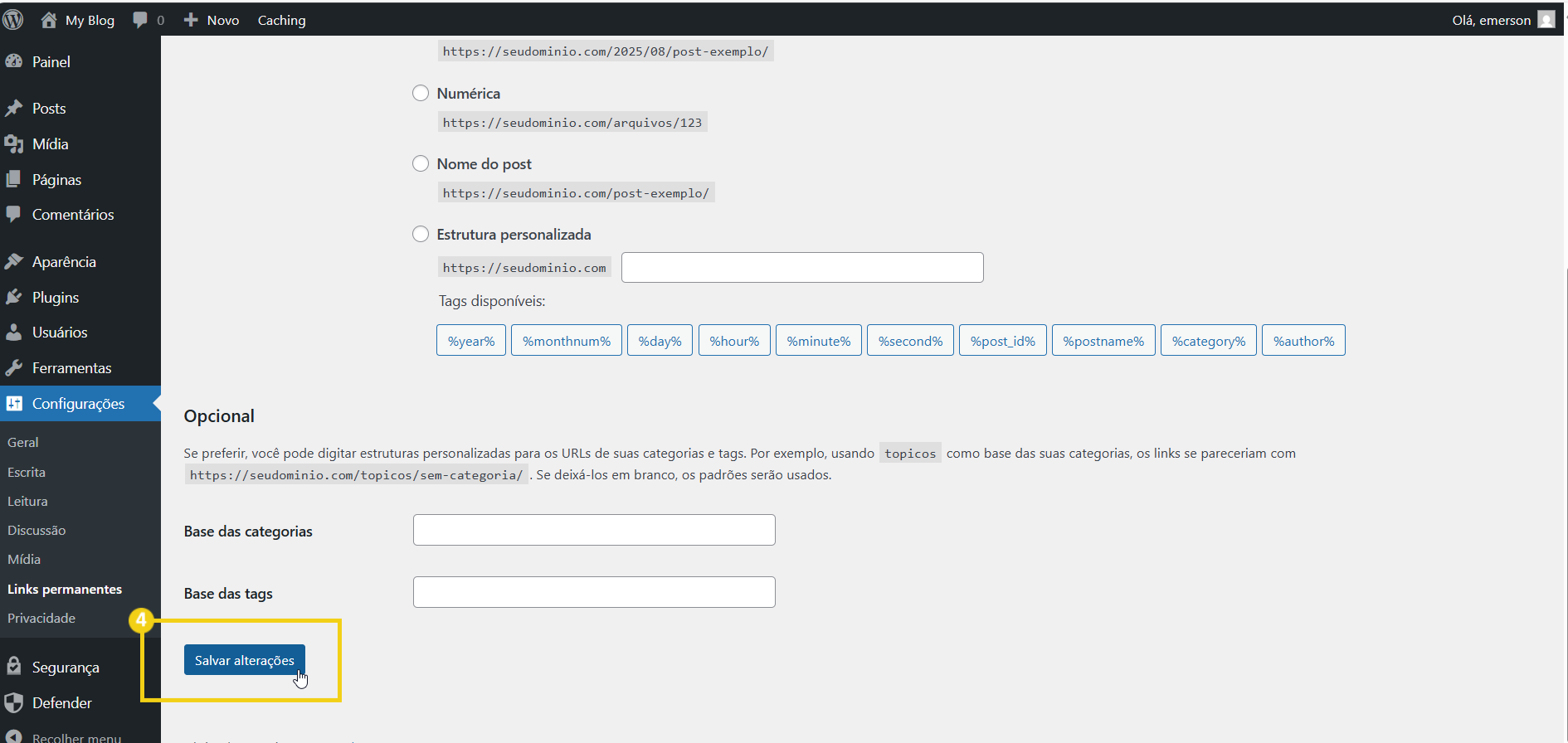
Task: Open the My Blog home icon
Action: coord(49,20)
